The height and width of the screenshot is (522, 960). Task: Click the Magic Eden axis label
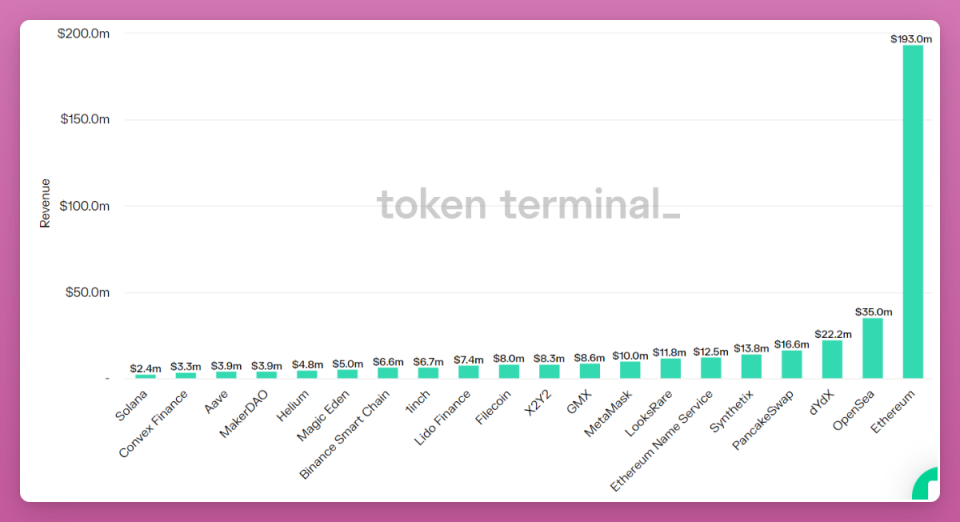coord(323,416)
